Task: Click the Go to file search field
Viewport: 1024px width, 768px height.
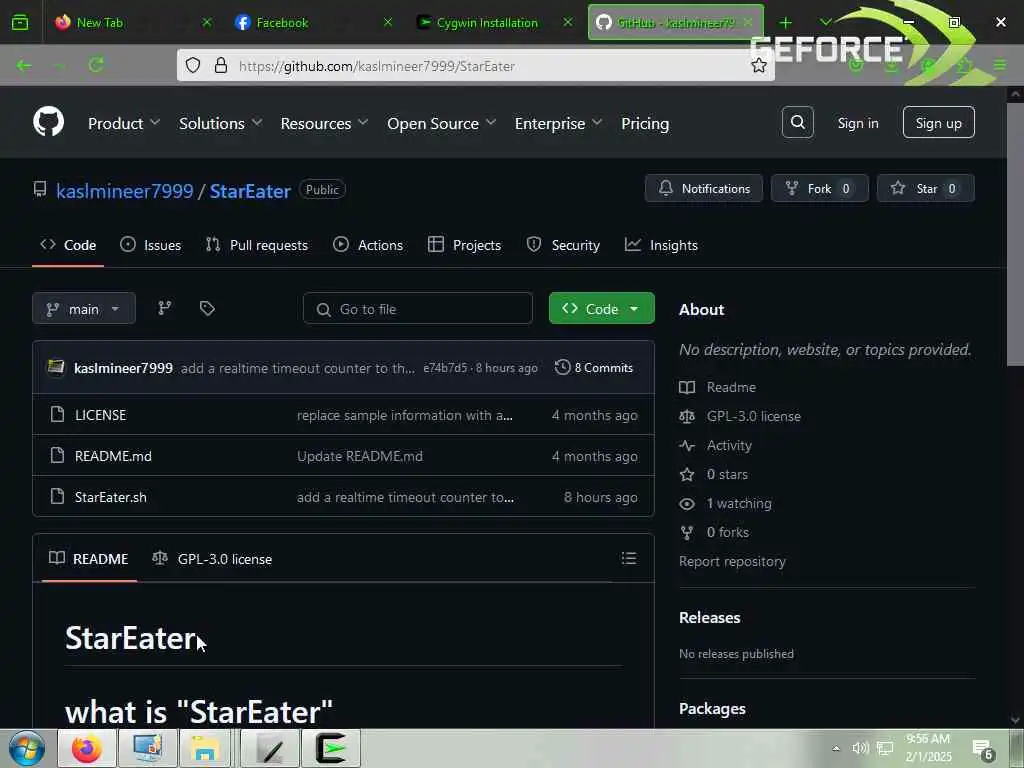Action: coord(418,308)
